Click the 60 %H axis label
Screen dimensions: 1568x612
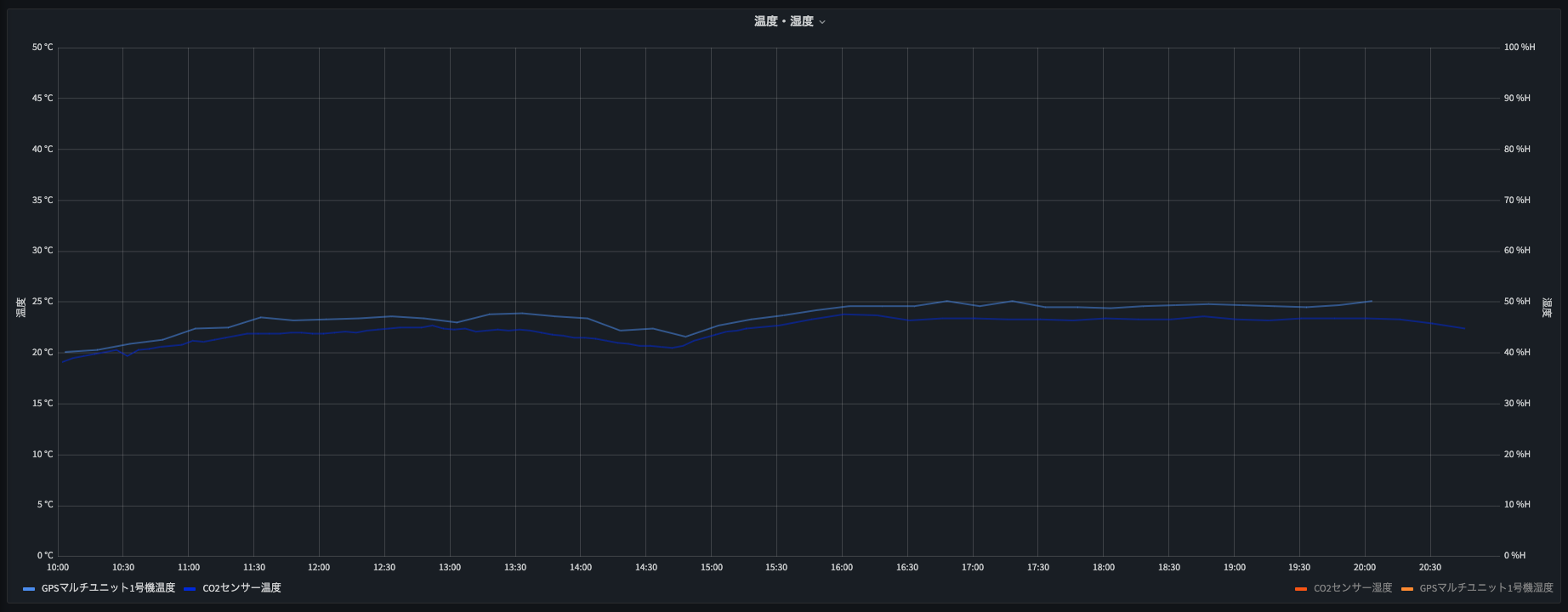(x=1517, y=251)
